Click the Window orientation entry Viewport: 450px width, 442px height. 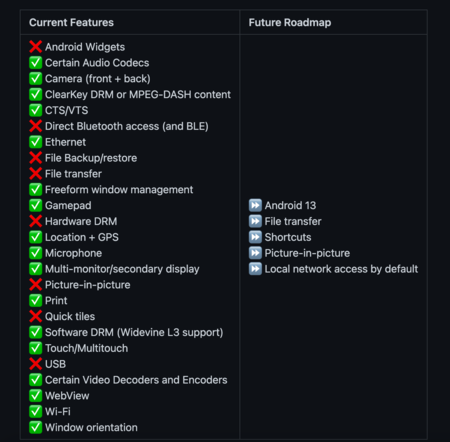tap(91, 427)
